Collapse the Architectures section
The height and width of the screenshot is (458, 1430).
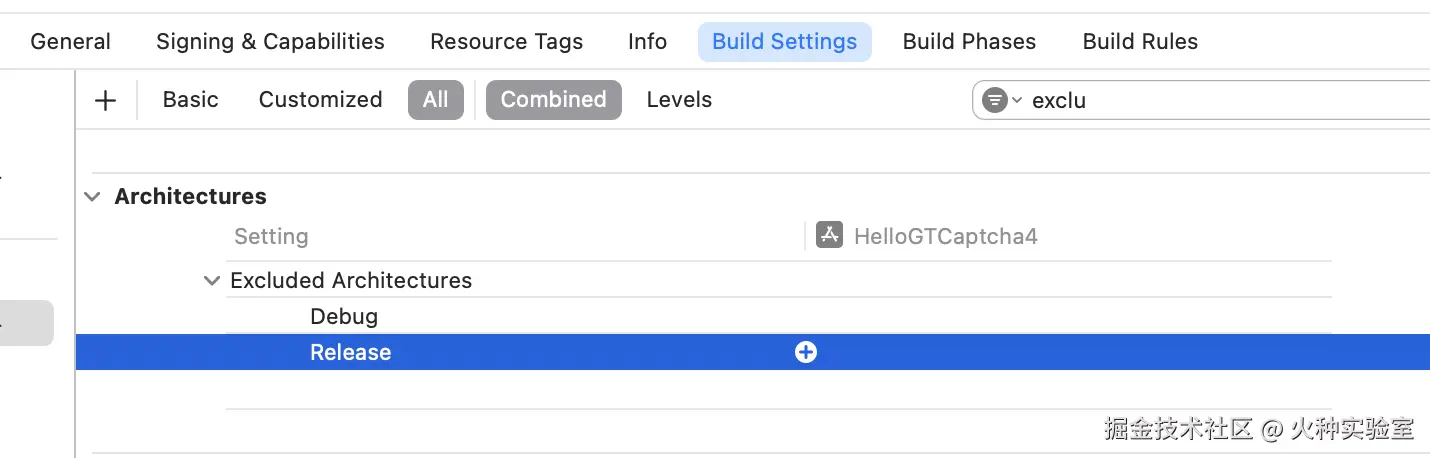coord(93,197)
